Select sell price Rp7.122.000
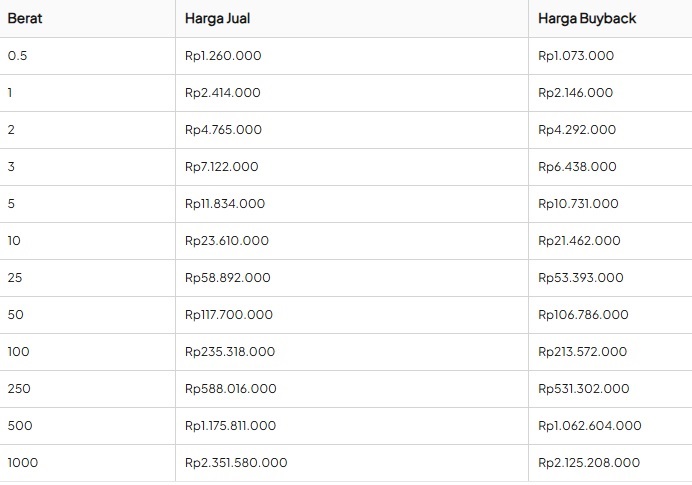Image resolution: width=692 pixels, height=485 pixels. (222, 167)
